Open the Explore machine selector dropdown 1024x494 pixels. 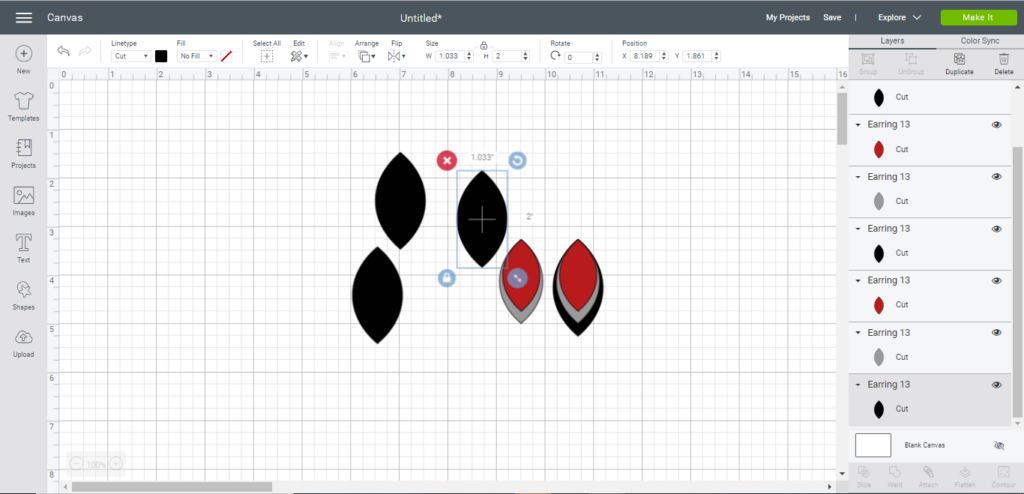tap(899, 18)
